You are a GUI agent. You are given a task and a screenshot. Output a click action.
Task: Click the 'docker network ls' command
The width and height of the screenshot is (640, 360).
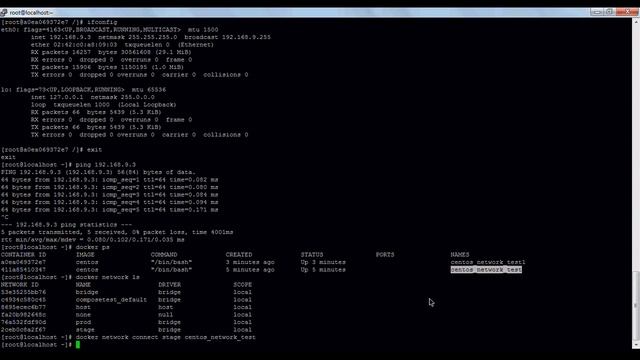[108, 278]
